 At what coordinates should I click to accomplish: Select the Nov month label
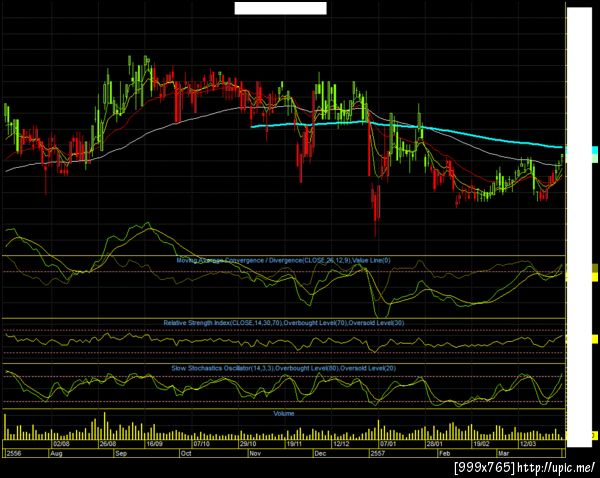[x=255, y=453]
